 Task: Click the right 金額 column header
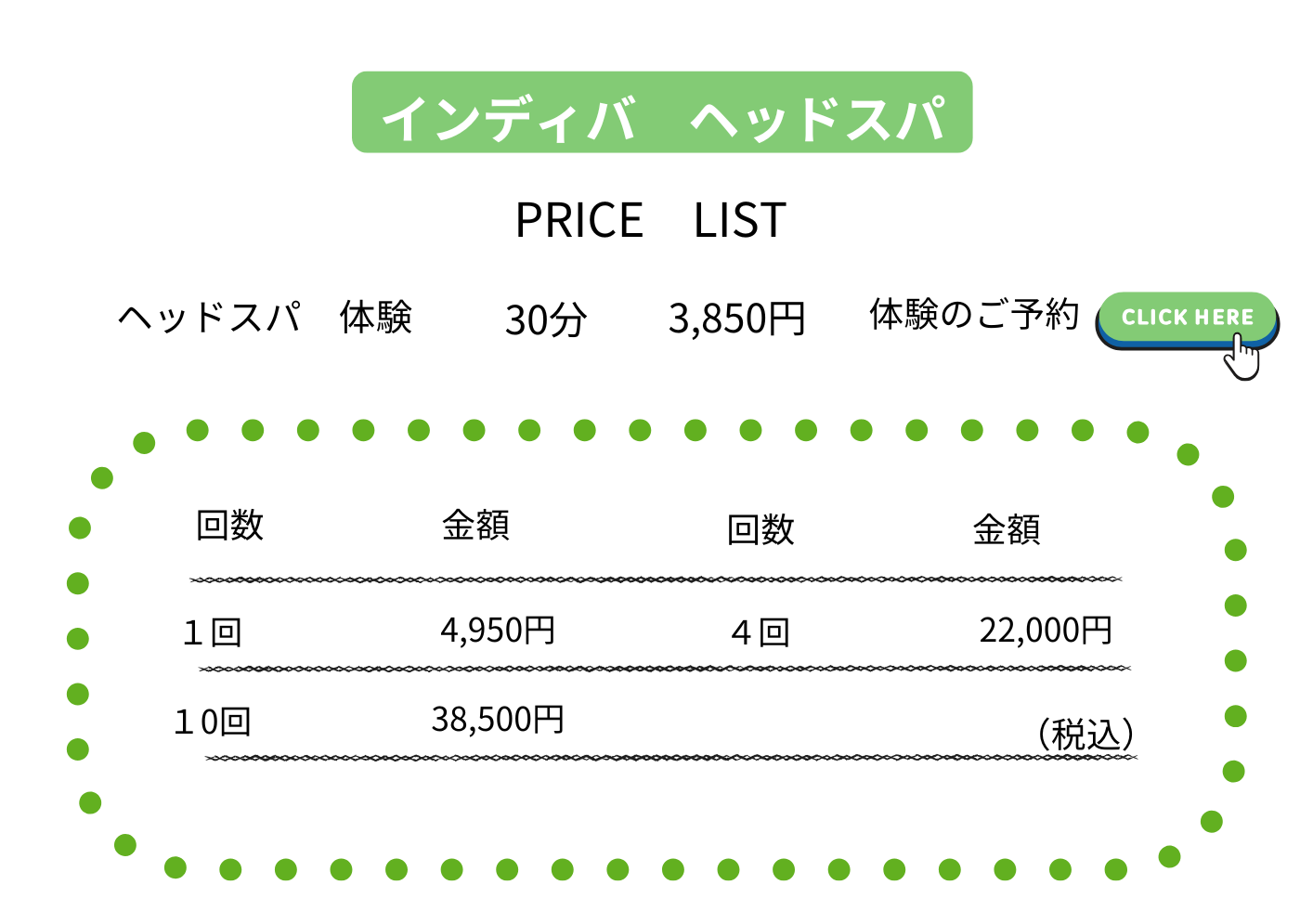1007,530
